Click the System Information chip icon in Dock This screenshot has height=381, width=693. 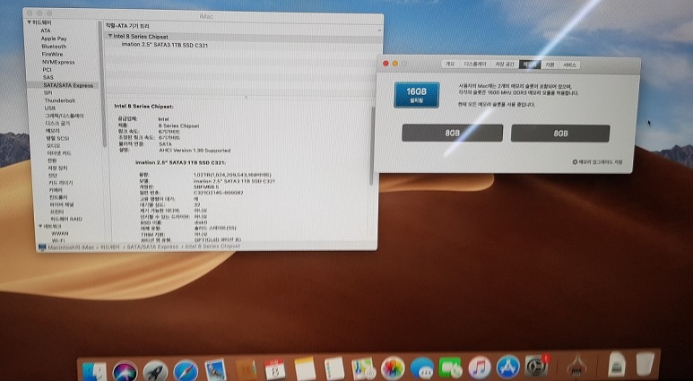pyautogui.click(x=577, y=365)
